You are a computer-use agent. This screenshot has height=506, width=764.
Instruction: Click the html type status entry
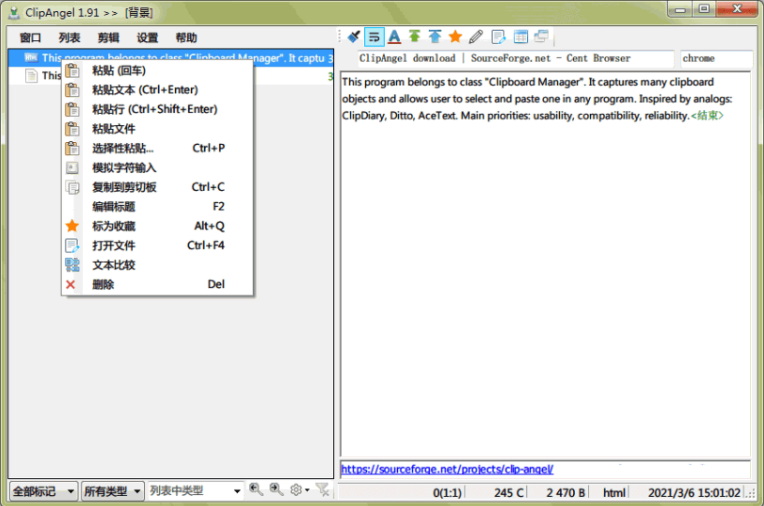(x=614, y=493)
